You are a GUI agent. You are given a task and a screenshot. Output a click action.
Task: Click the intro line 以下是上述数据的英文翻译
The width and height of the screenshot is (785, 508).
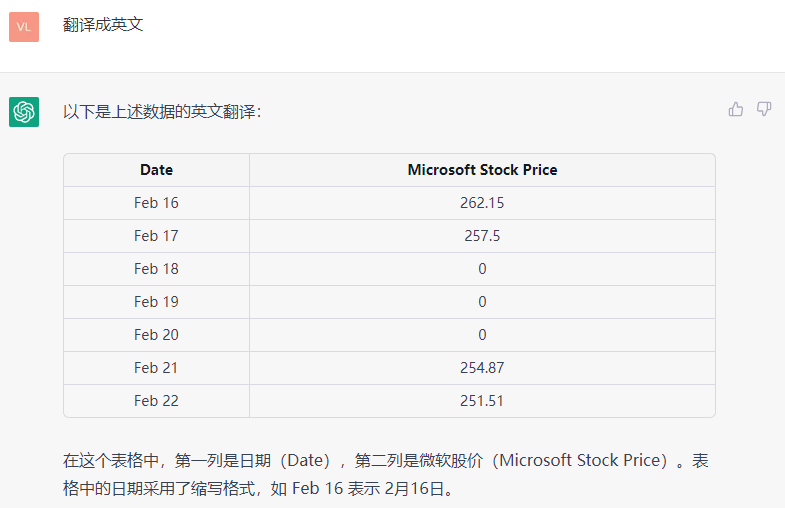pyautogui.click(x=162, y=112)
